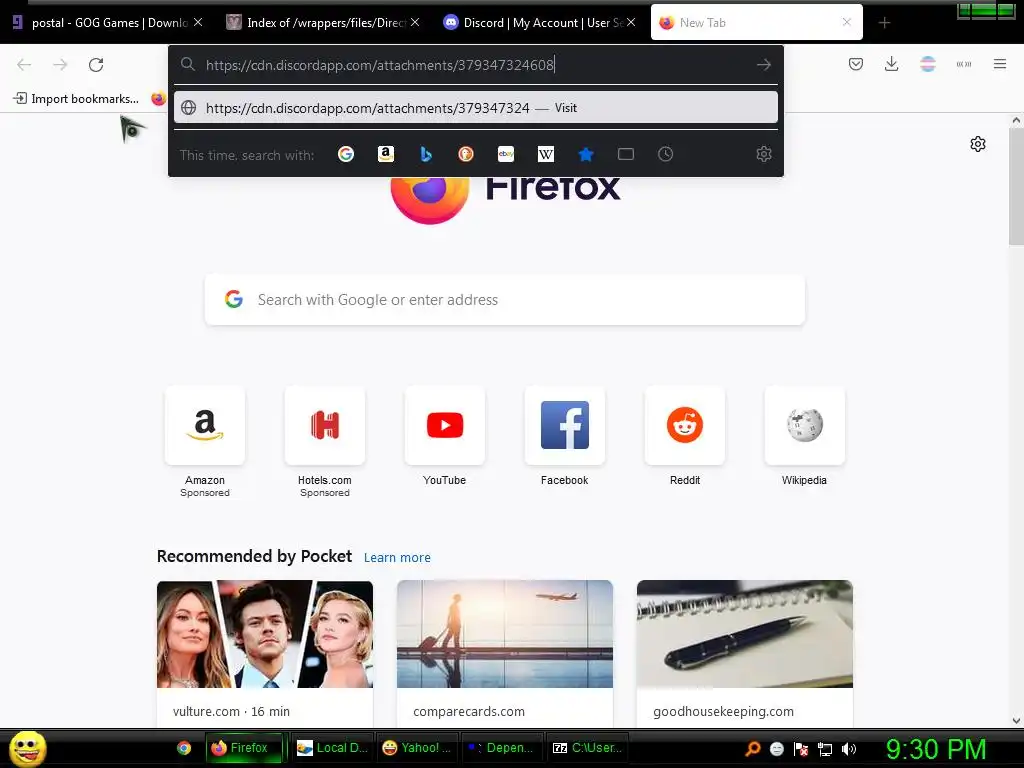Search this time with Google icon

tap(345, 154)
